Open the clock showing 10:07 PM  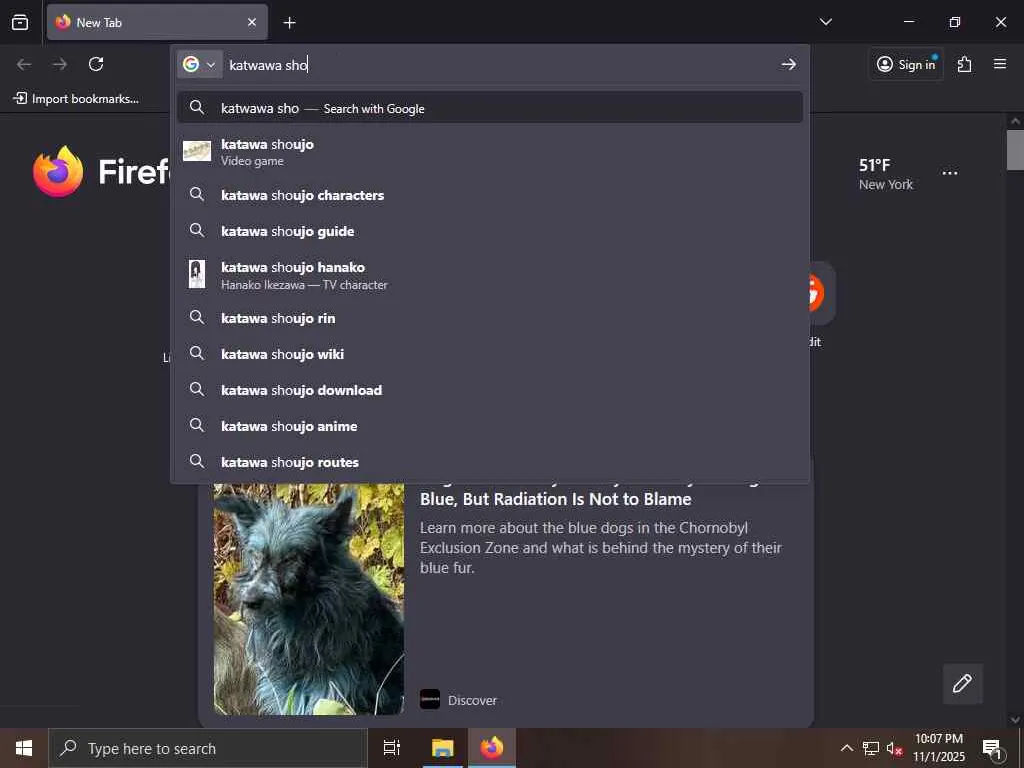pos(938,748)
